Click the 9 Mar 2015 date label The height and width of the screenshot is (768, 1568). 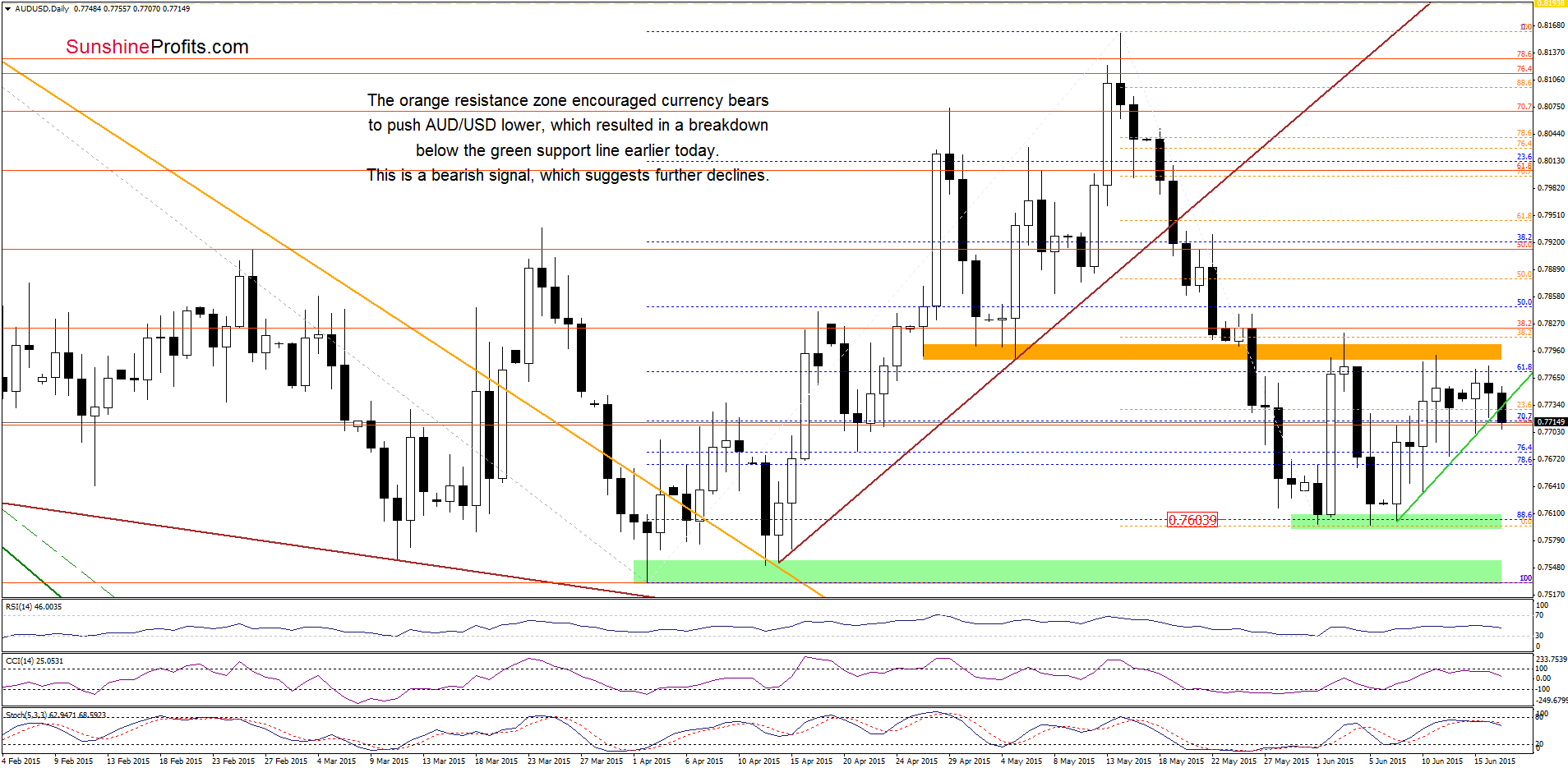click(x=389, y=761)
